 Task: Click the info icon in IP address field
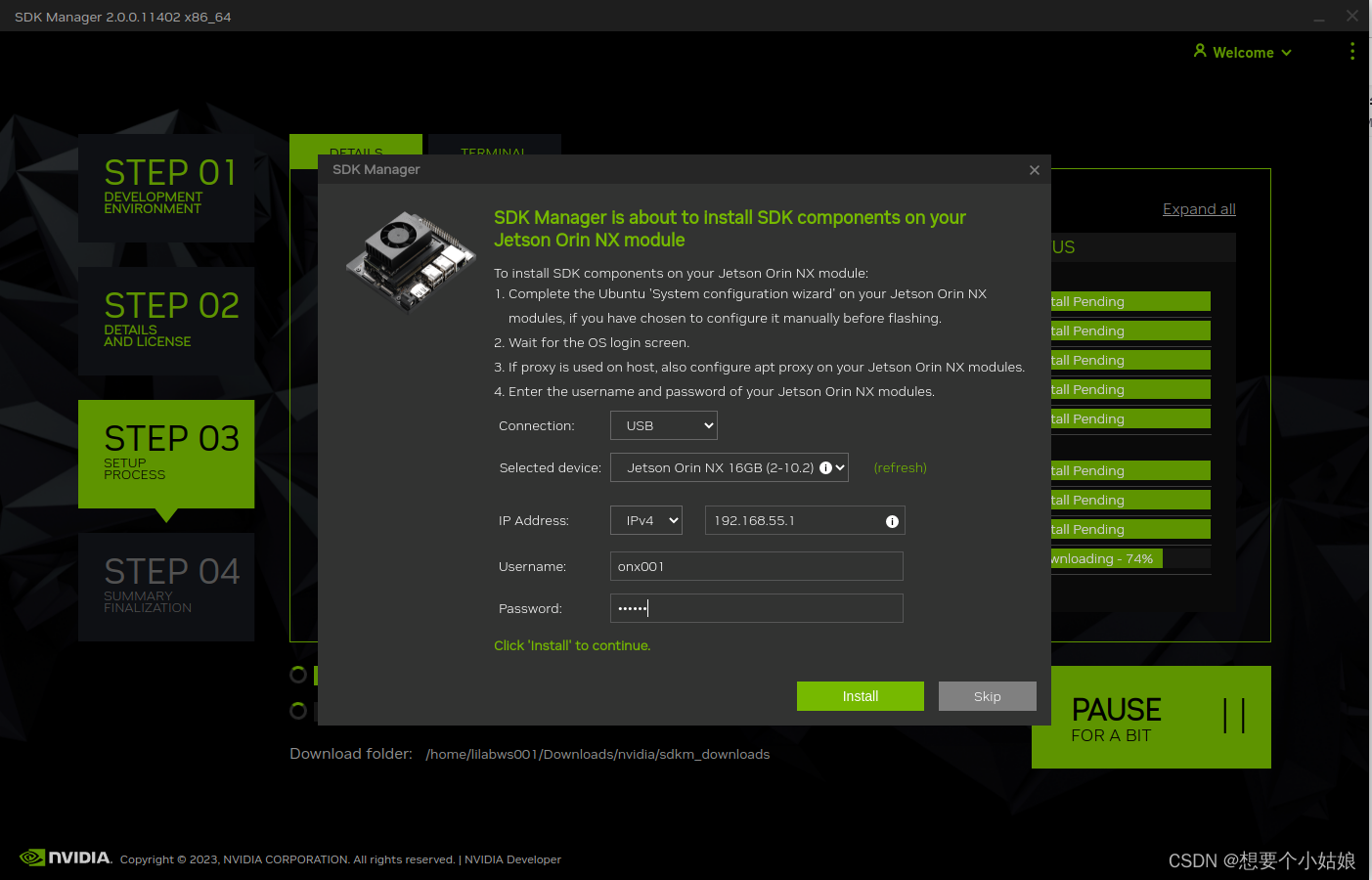(x=892, y=521)
